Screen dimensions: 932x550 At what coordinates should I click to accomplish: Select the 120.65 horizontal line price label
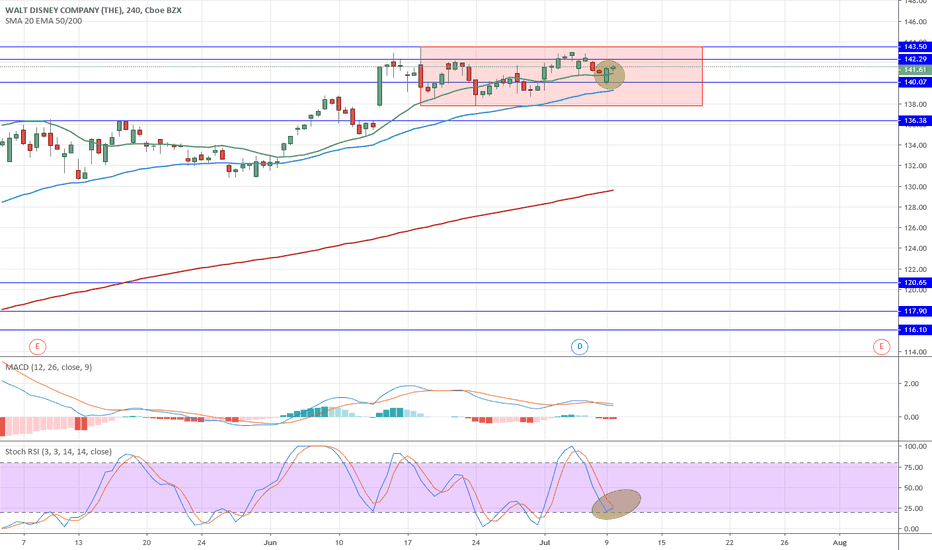tap(915, 283)
